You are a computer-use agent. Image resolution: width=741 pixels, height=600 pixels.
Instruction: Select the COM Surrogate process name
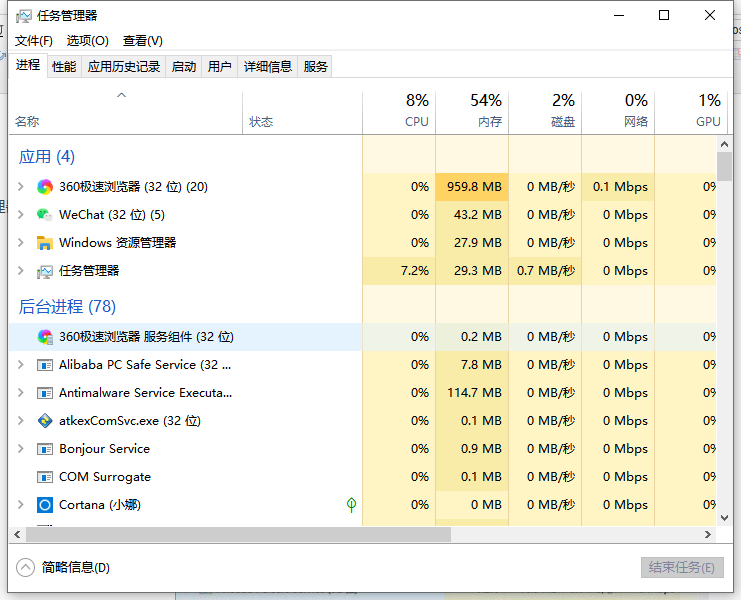tap(105, 477)
